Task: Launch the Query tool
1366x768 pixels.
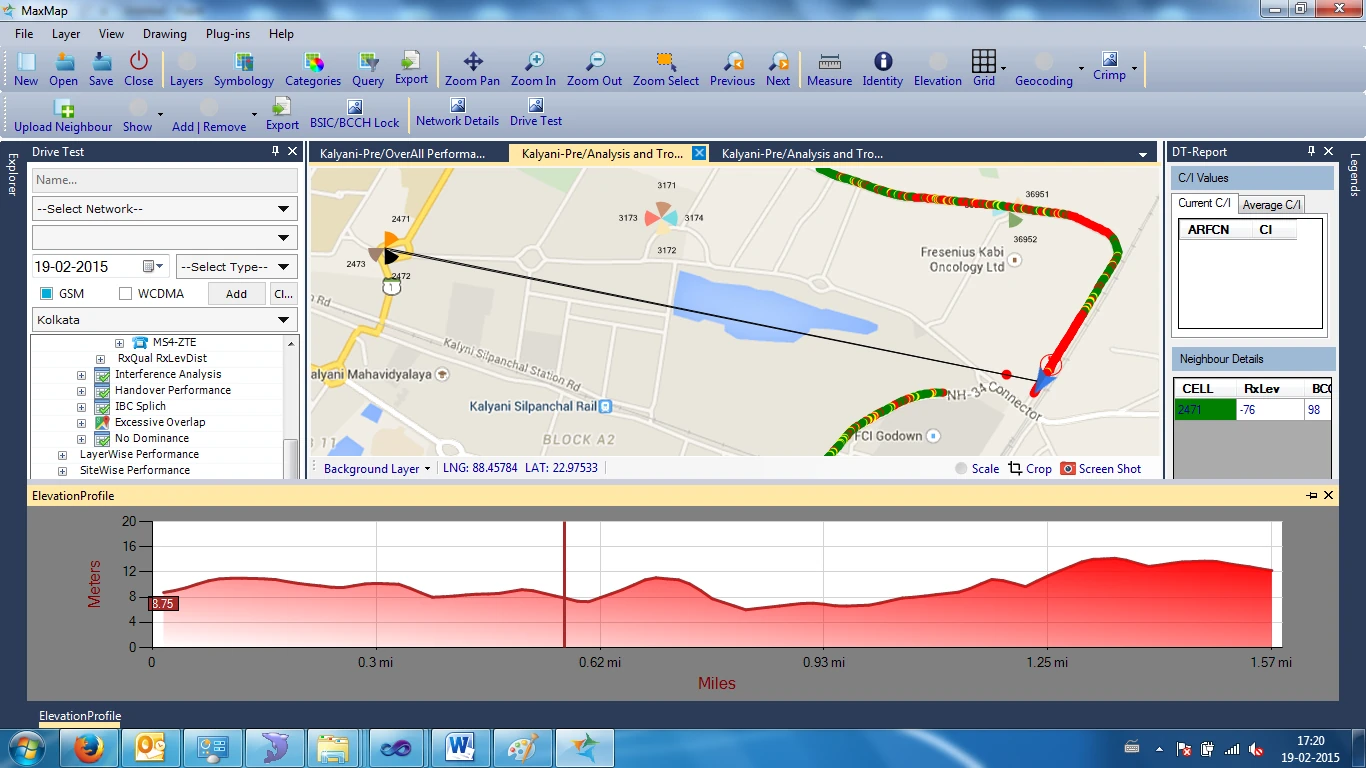Action: click(x=368, y=69)
